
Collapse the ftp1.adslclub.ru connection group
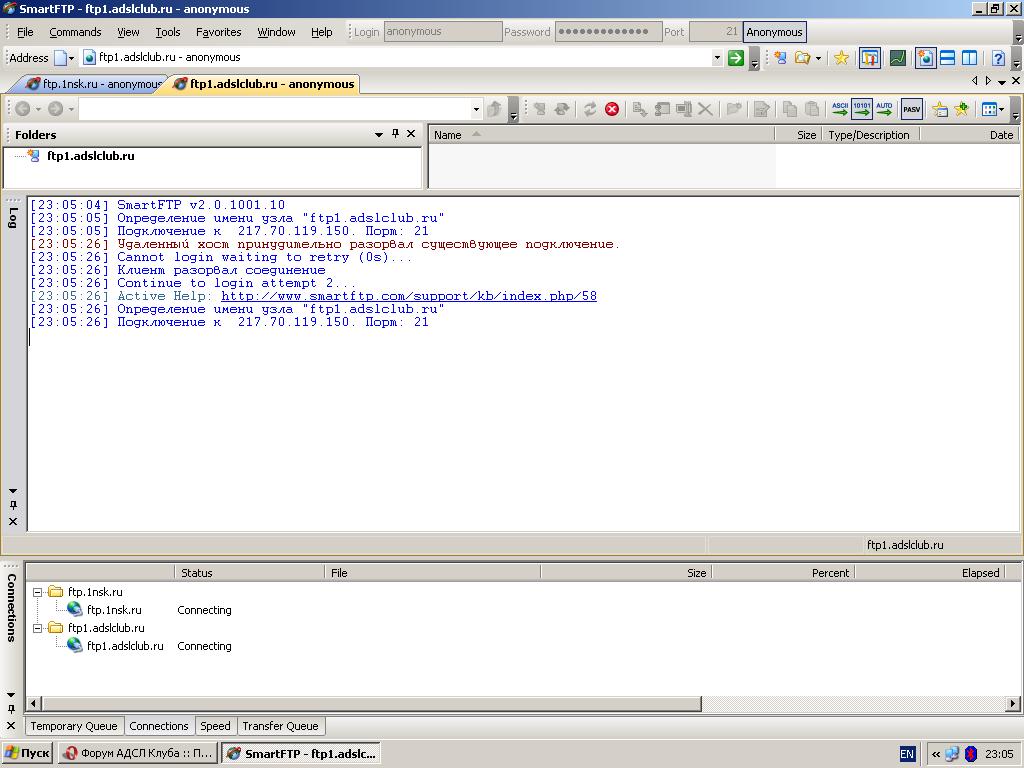pos(38,628)
